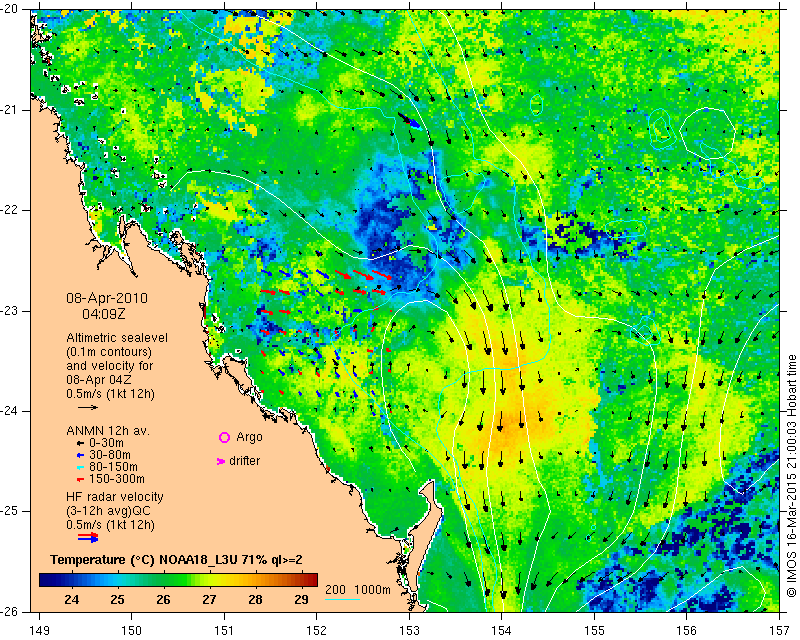This screenshot has width=800, height=640.
Task: Click longitude axis label 157
Action: pos(780,631)
